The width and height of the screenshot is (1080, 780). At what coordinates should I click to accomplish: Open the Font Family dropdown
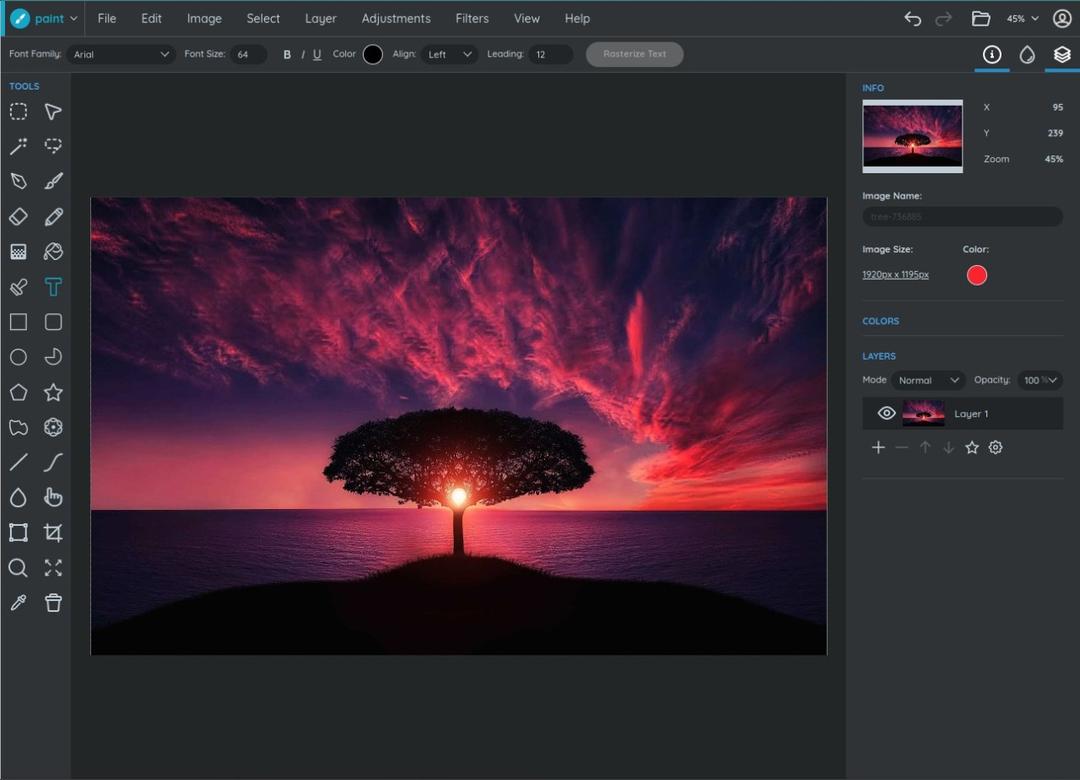(120, 54)
